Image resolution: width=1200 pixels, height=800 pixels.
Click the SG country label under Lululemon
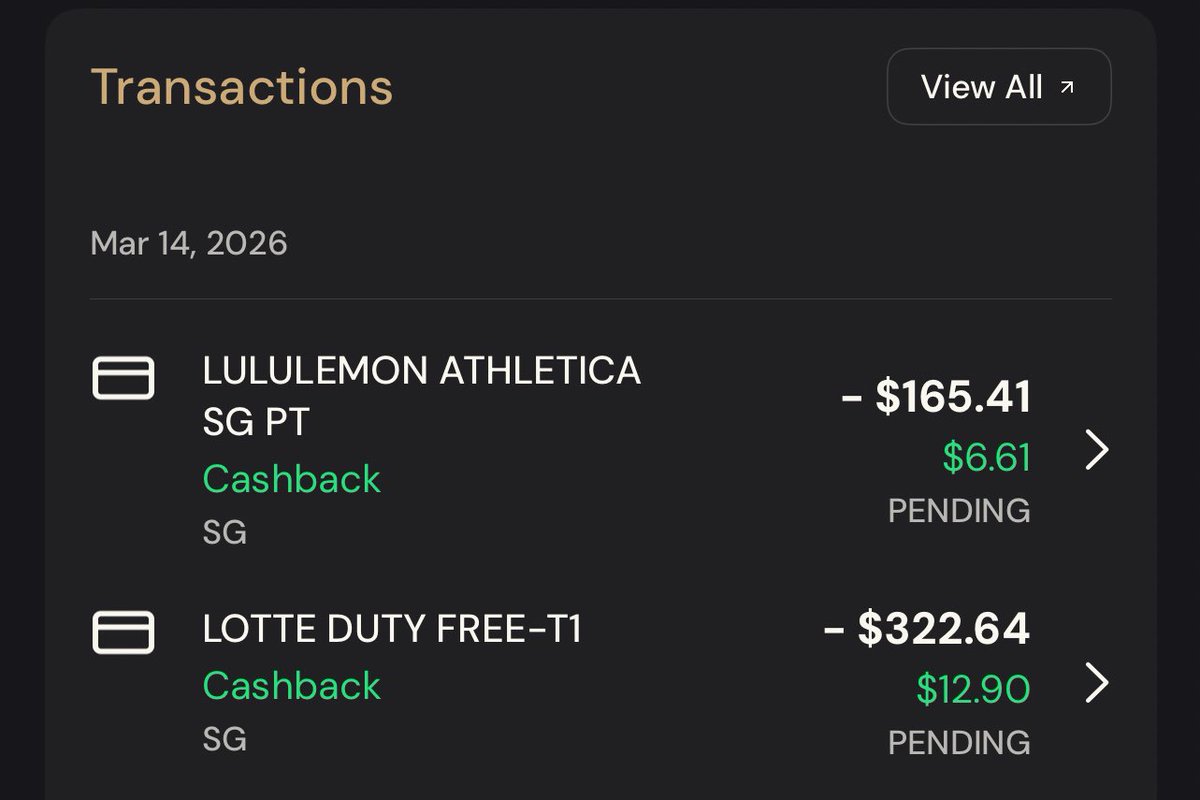click(x=224, y=532)
